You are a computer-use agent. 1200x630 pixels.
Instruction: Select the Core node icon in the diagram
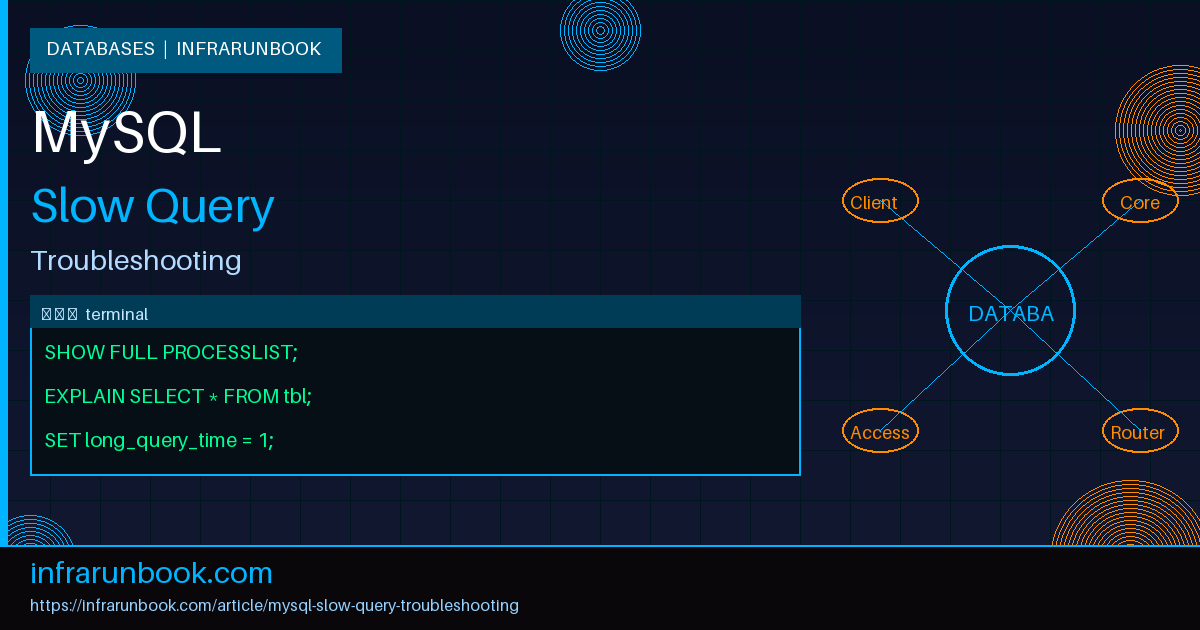click(x=1140, y=201)
